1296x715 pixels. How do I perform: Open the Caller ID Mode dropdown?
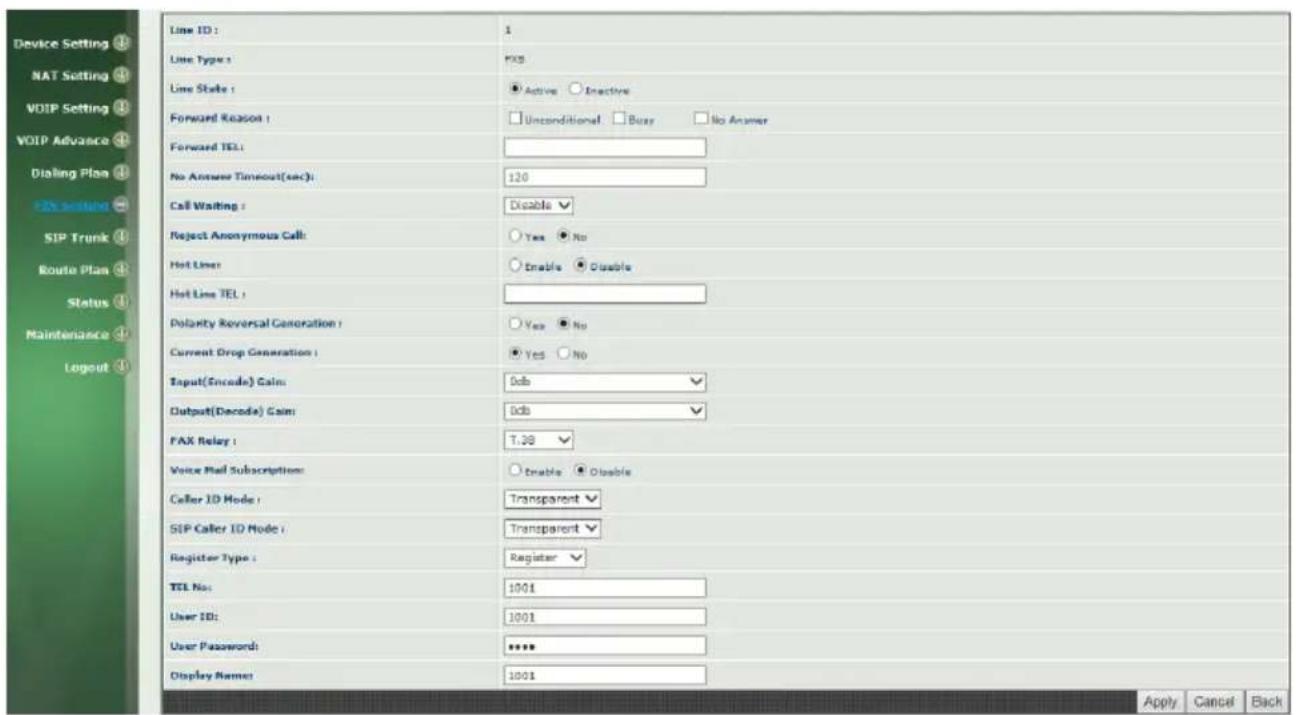coord(553,499)
